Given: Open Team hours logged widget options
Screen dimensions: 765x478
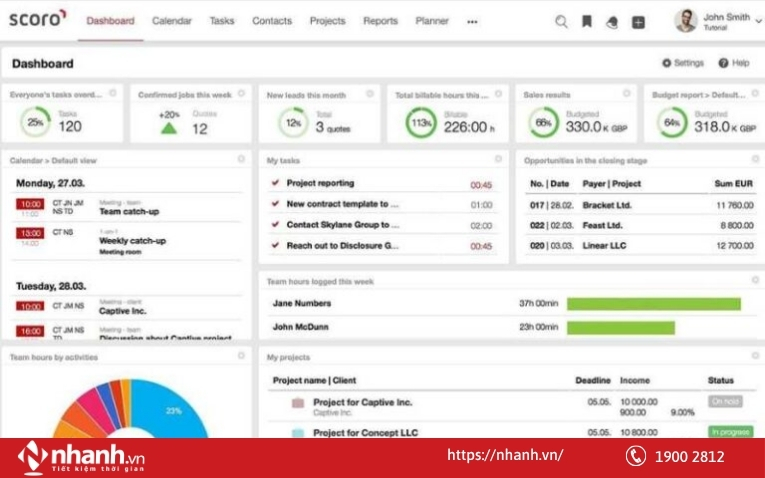Looking at the screenshot, I should [755, 279].
